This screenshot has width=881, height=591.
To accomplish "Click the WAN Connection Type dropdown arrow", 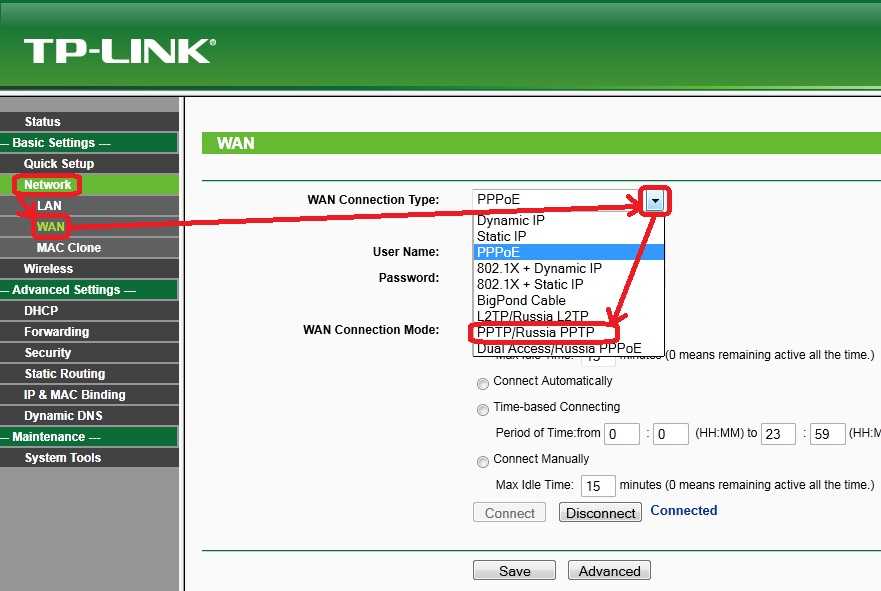I will point(655,201).
